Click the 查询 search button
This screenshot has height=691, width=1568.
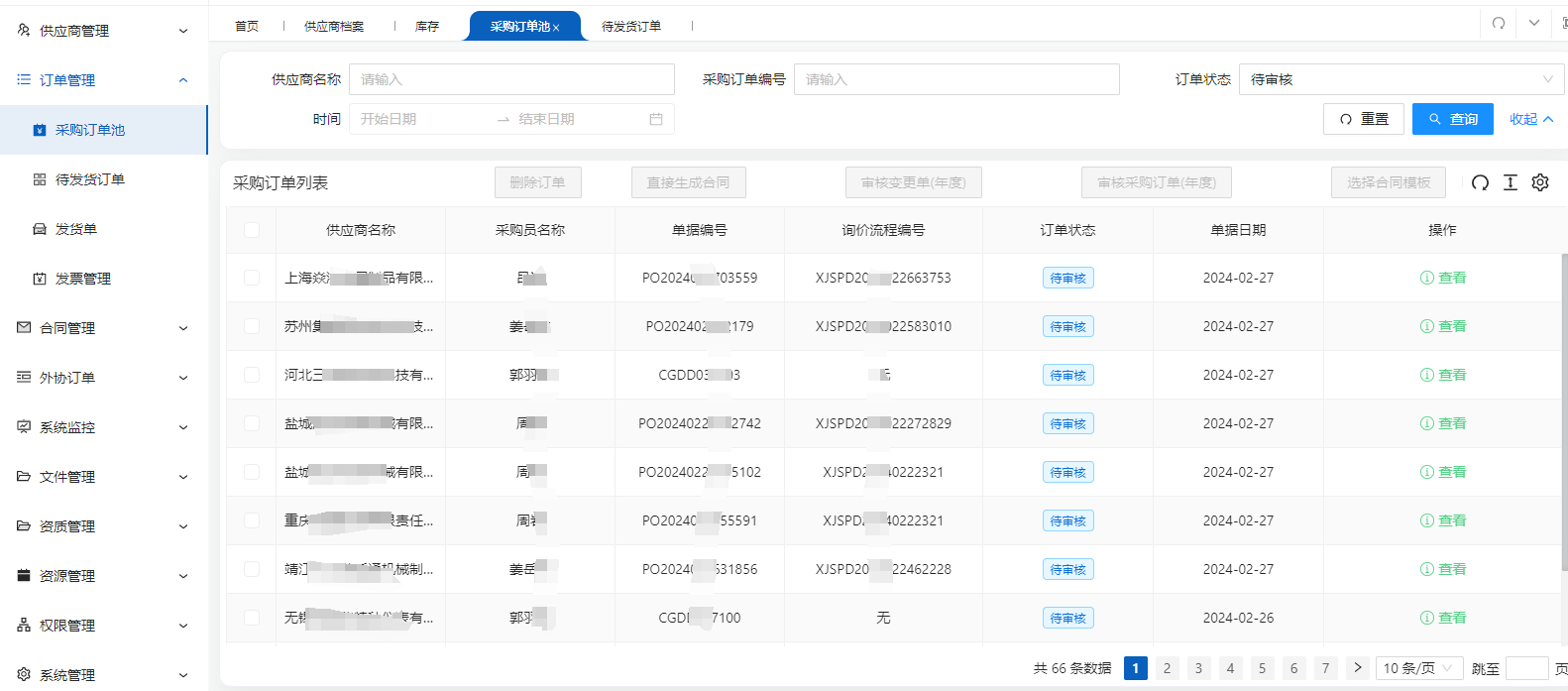(1452, 119)
